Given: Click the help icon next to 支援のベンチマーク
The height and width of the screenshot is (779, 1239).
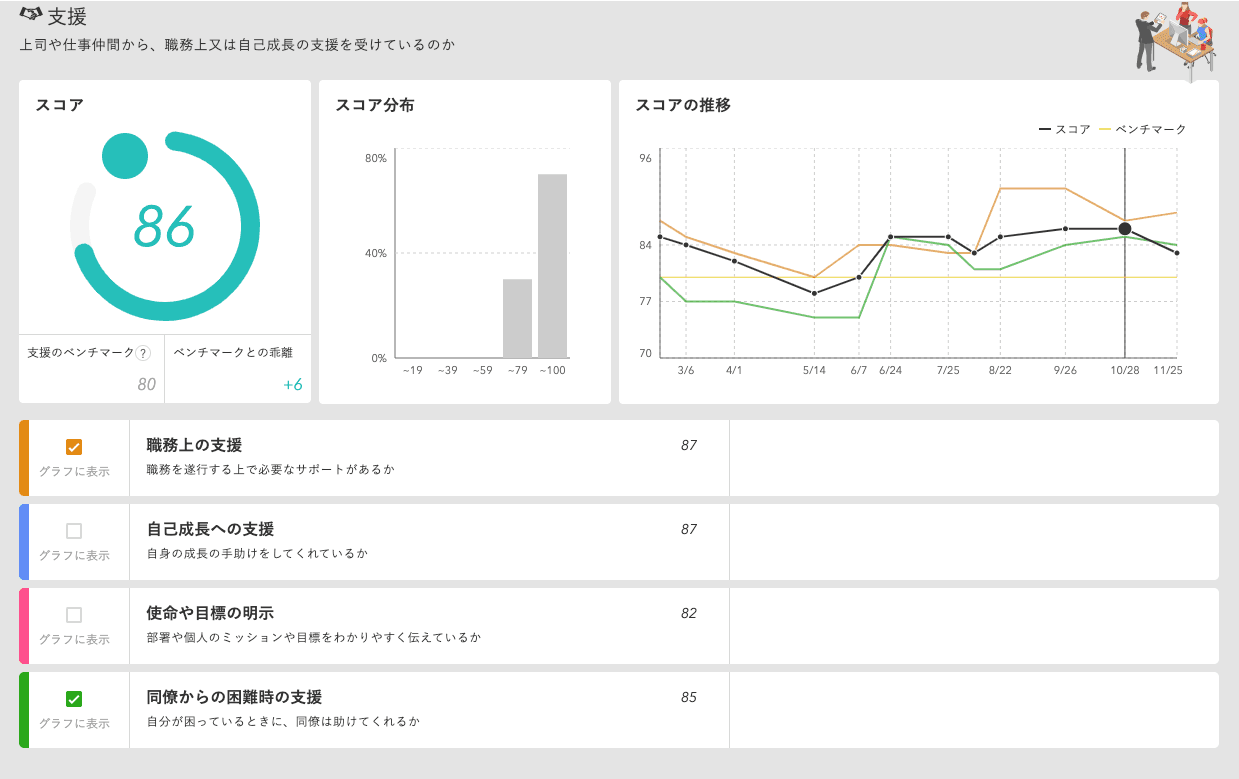Looking at the screenshot, I should (143, 353).
